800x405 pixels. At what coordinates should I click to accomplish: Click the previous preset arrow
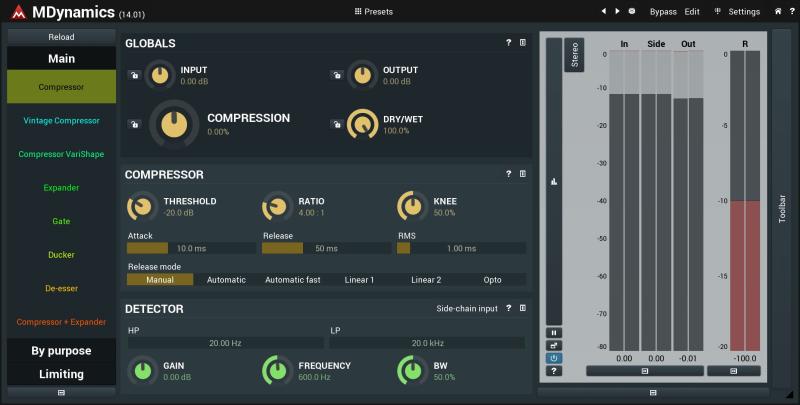tap(604, 11)
